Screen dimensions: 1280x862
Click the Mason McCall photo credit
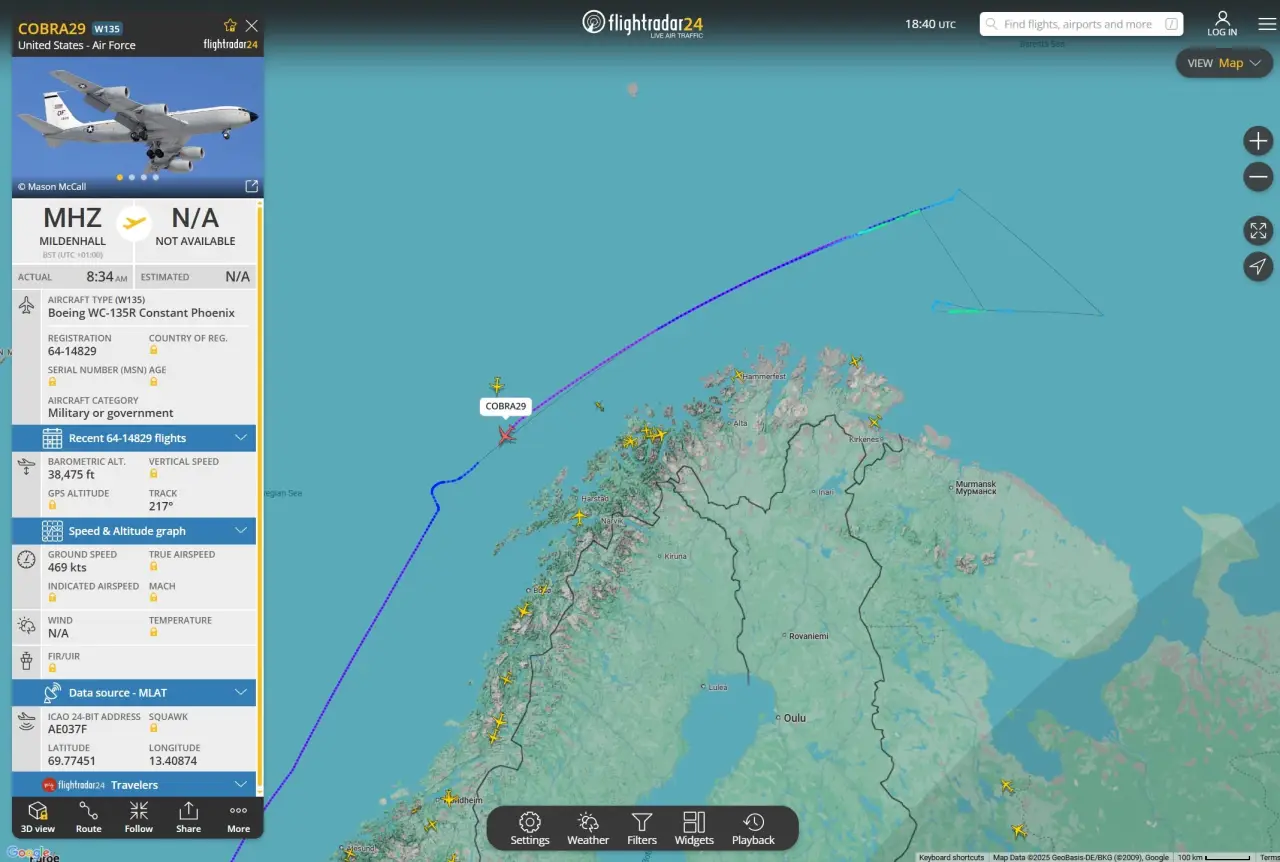tap(52, 186)
